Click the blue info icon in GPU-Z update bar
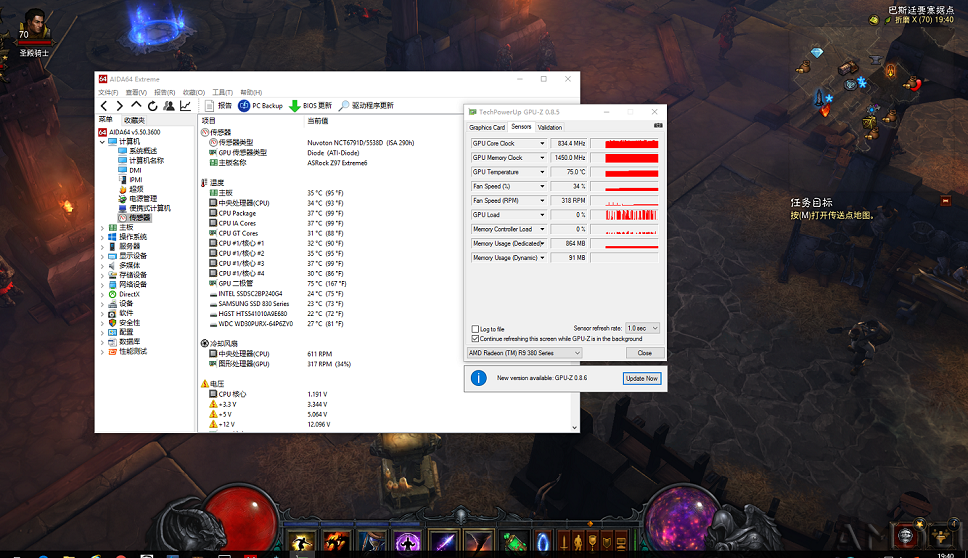Viewport: 968px width, 558px height. coord(478,378)
